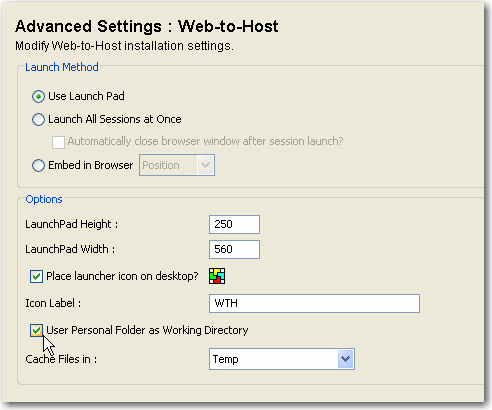Toggle User Personal Folder as Working Directory

[36, 330]
